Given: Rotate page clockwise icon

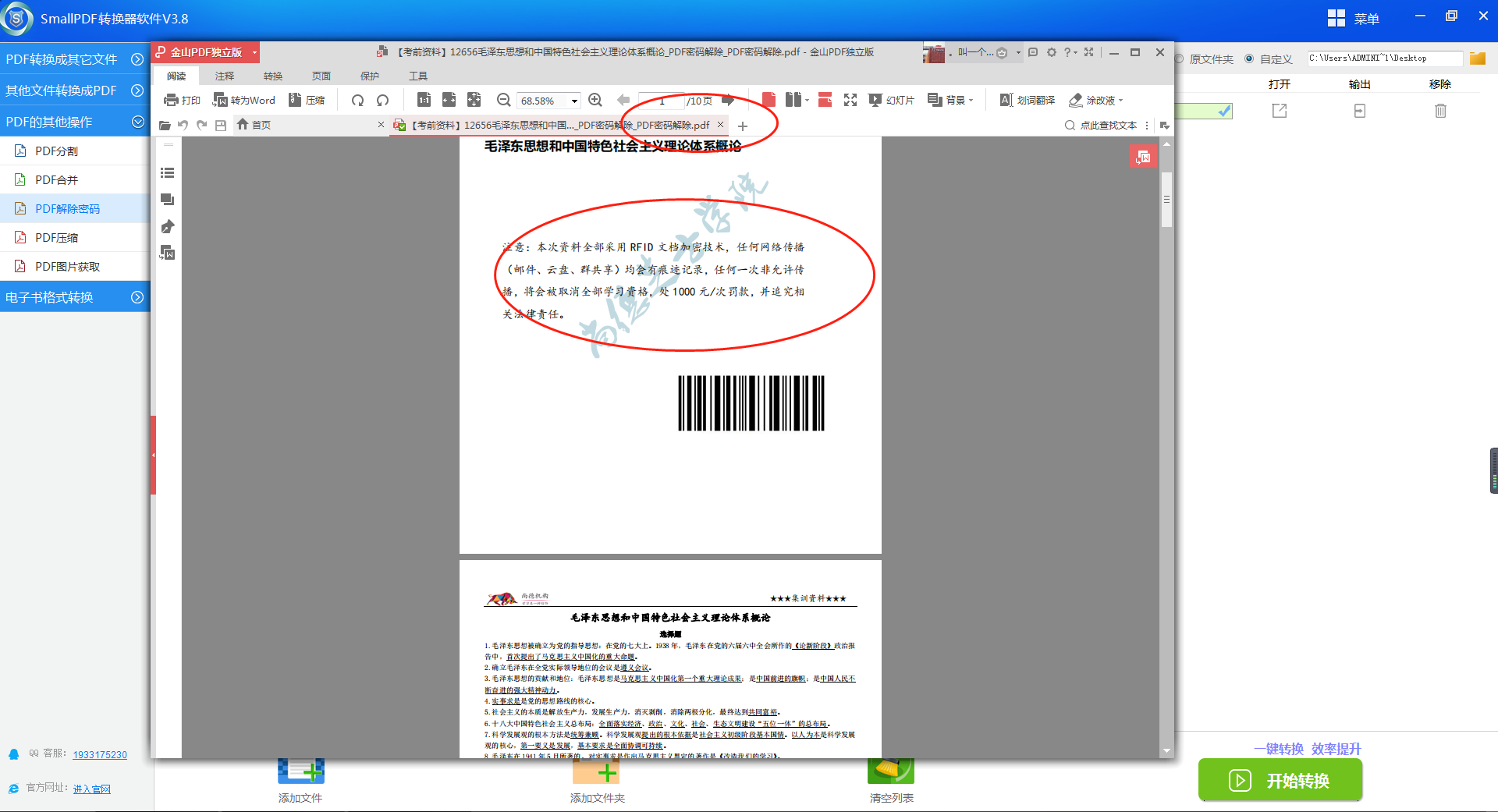Looking at the screenshot, I should pyautogui.click(x=357, y=100).
